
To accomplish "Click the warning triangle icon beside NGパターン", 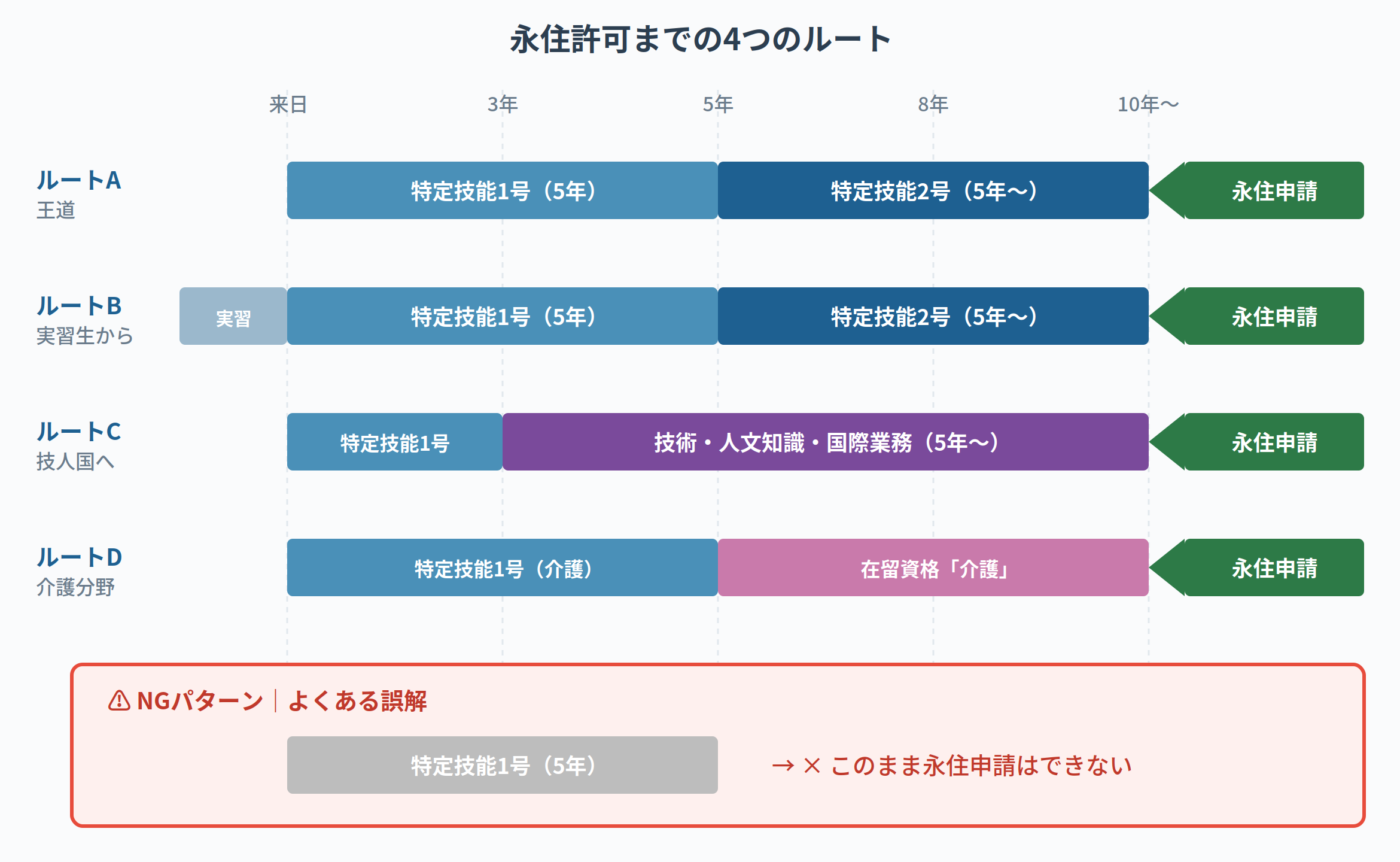I will (119, 700).
